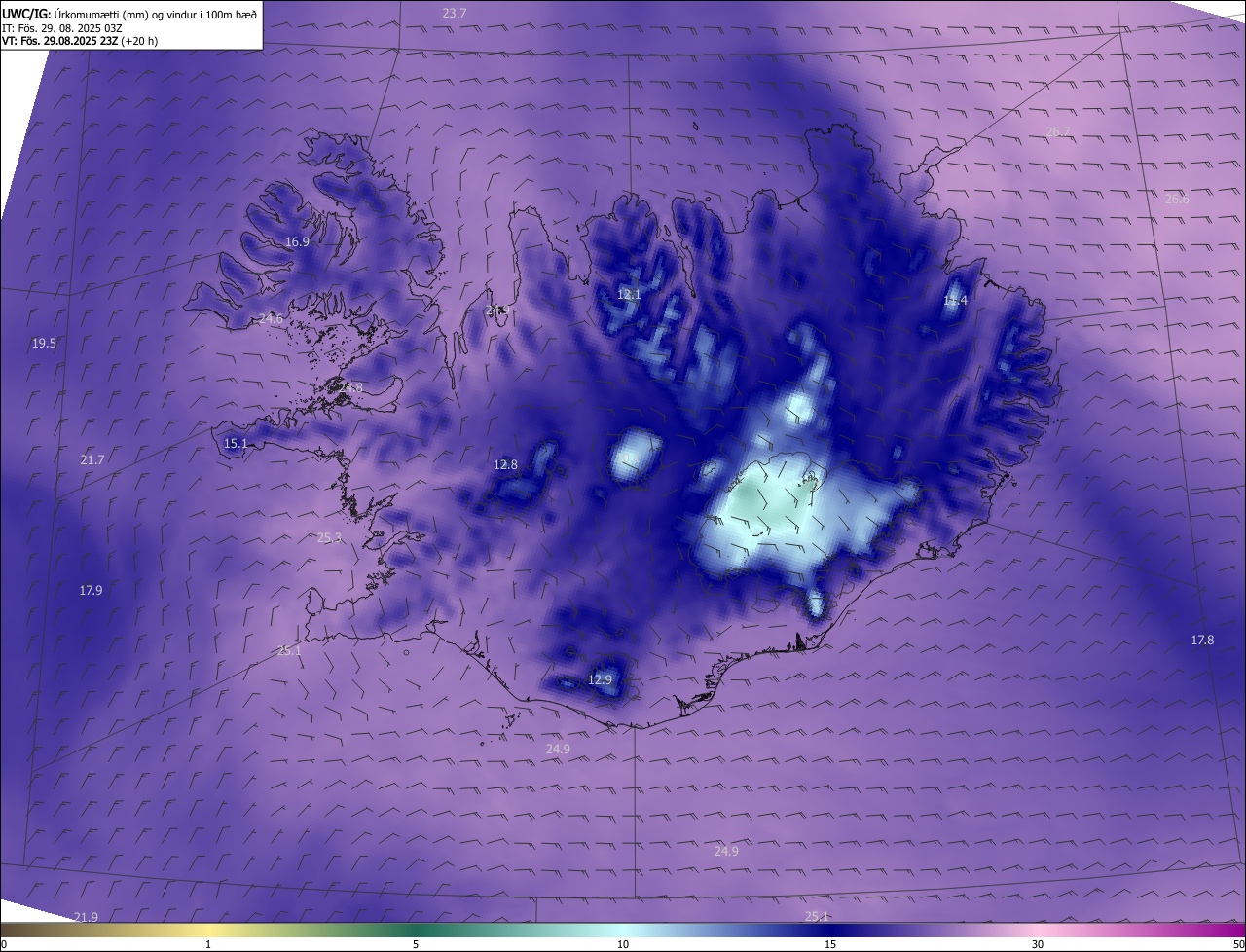This screenshot has width=1246, height=952.
Task: Click the 26.7 value label
Action: pos(1058,131)
